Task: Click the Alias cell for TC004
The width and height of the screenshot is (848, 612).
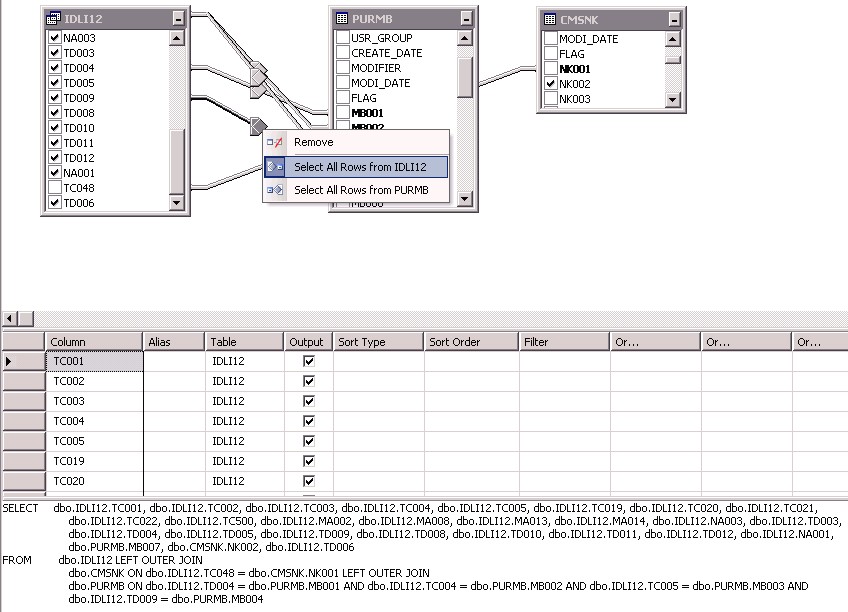Action: tap(174, 421)
